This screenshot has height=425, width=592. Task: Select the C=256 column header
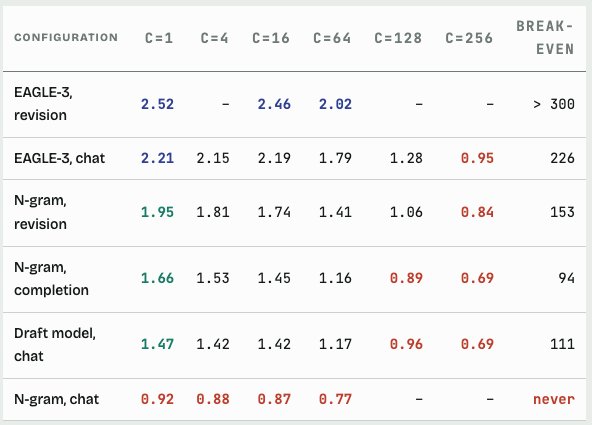coord(469,38)
